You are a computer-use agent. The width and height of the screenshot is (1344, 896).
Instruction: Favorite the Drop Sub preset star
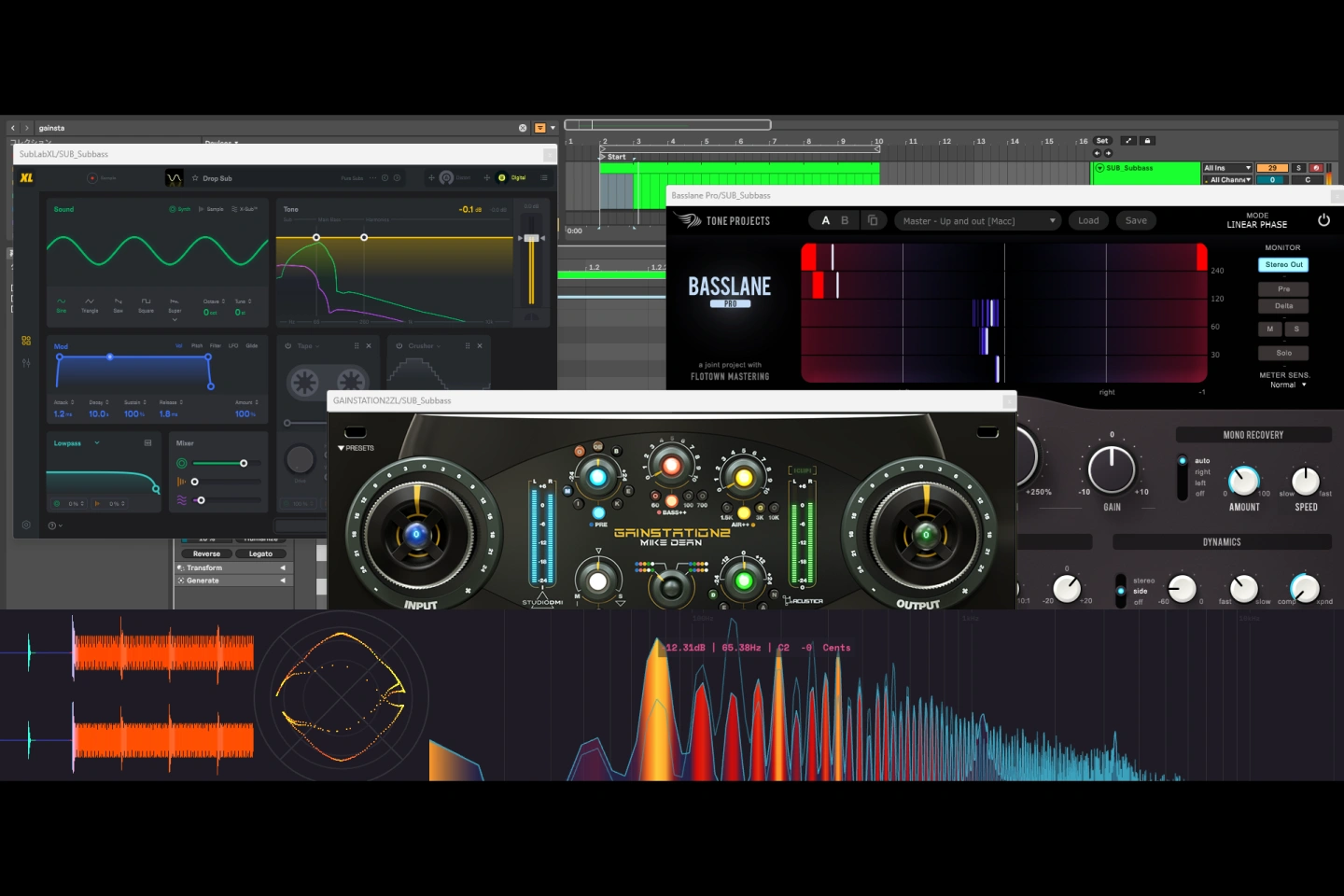tap(195, 177)
